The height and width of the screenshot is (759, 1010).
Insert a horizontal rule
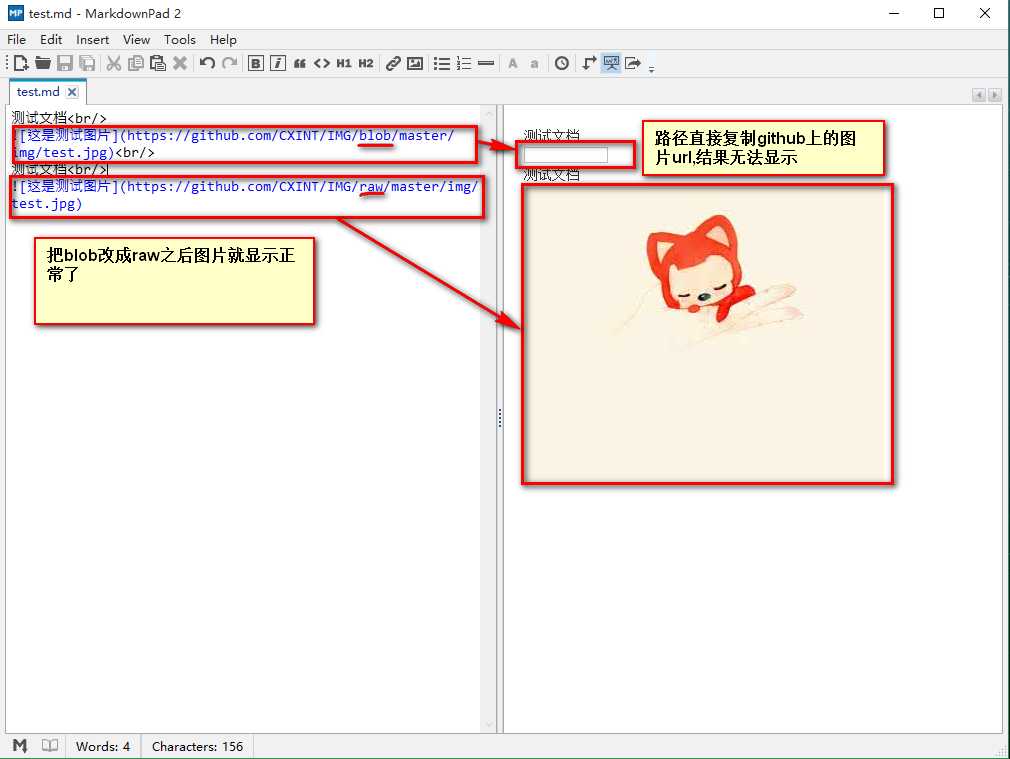[x=486, y=63]
